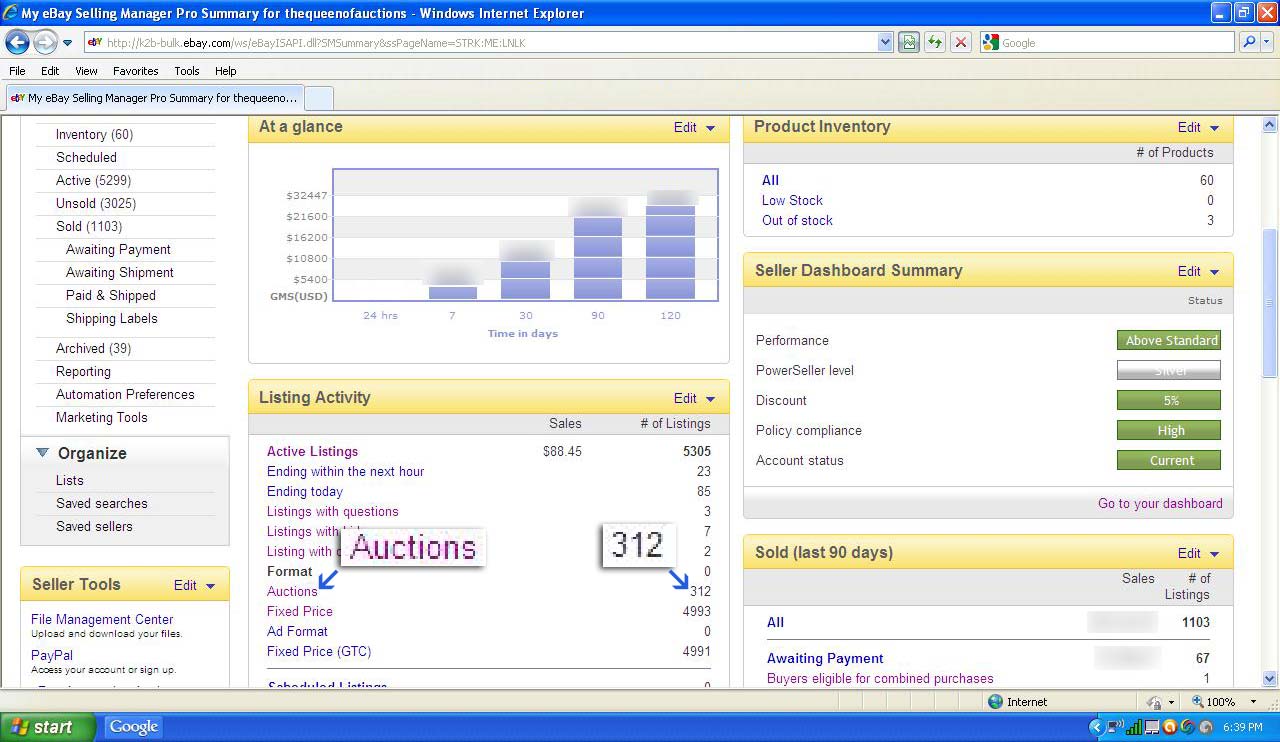Image resolution: width=1280 pixels, height=742 pixels.
Task: Click the Refresh page icon
Action: point(935,43)
